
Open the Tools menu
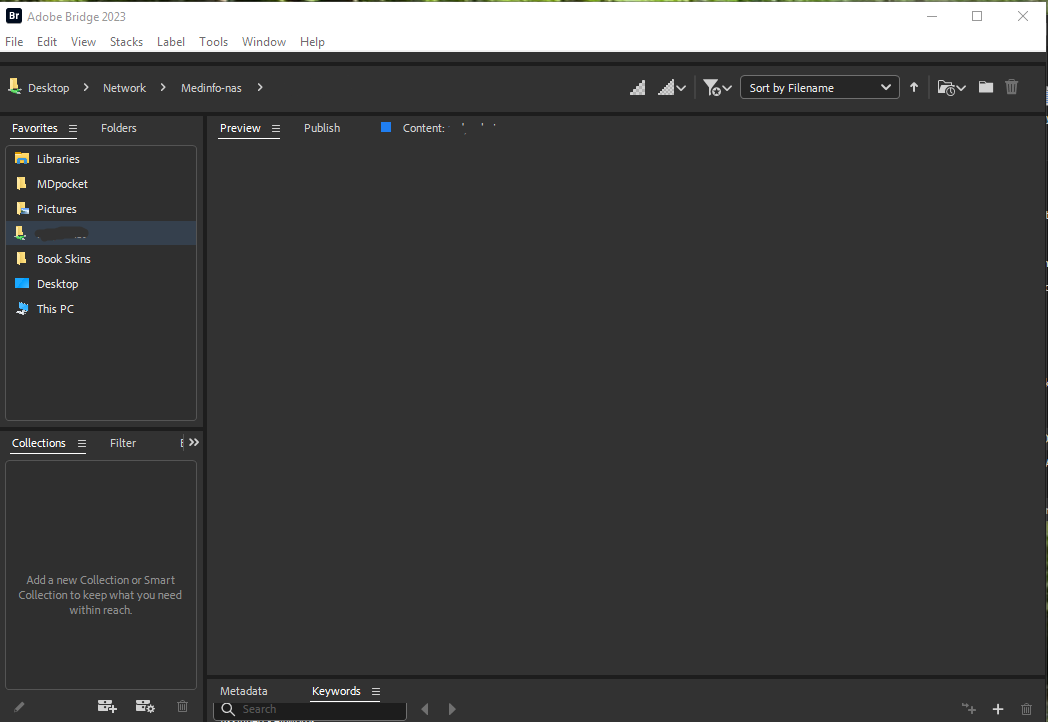point(213,41)
